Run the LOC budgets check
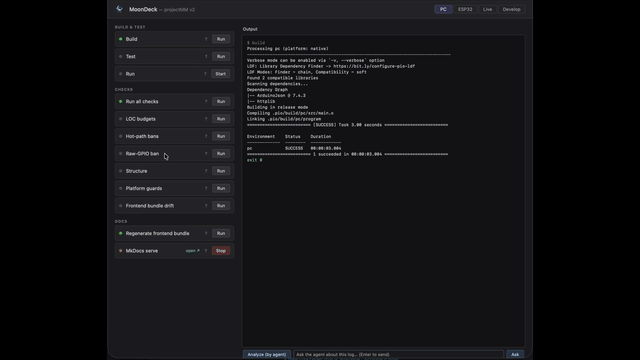 click(221, 119)
